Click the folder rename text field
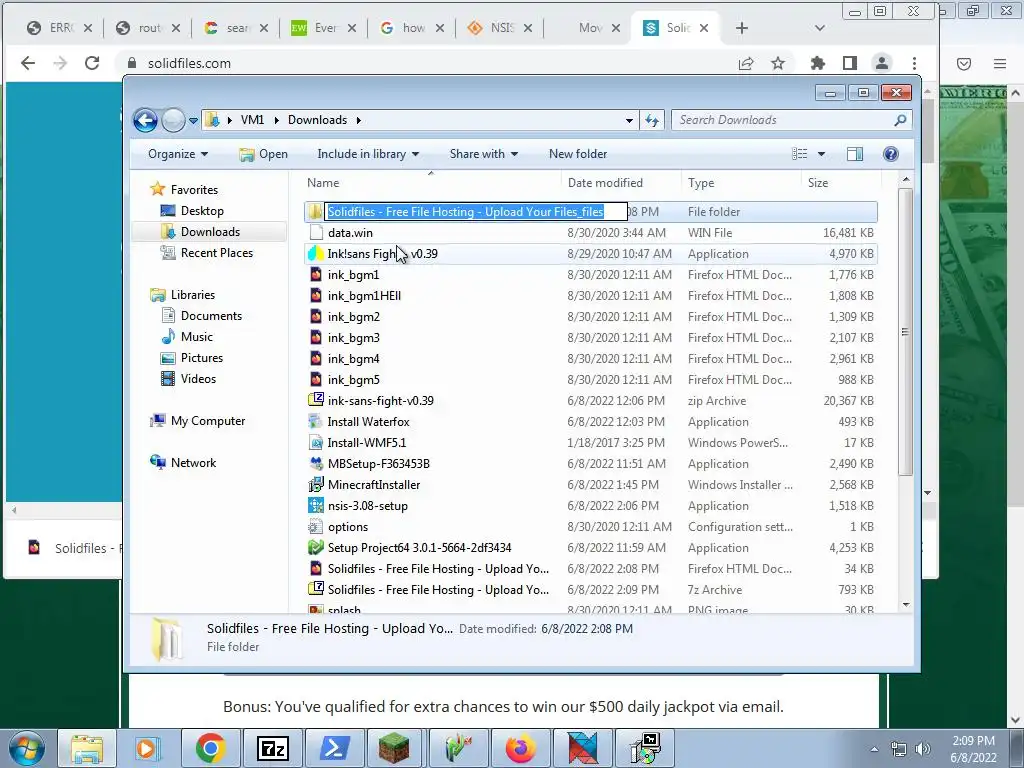Viewport: 1024px width, 768px height. [477, 212]
